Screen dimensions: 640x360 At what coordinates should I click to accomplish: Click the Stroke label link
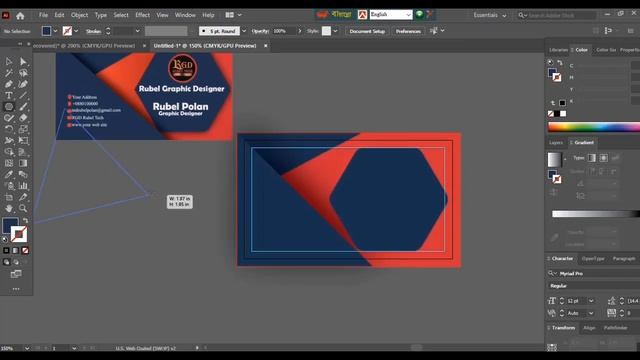point(93,31)
